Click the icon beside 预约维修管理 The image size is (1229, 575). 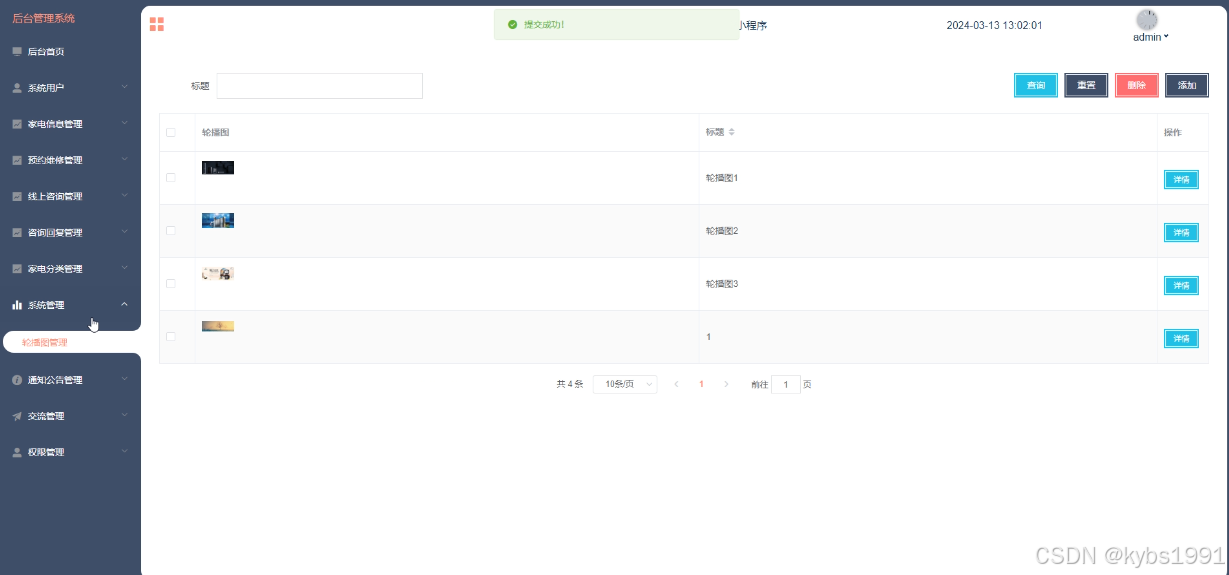tap(17, 160)
